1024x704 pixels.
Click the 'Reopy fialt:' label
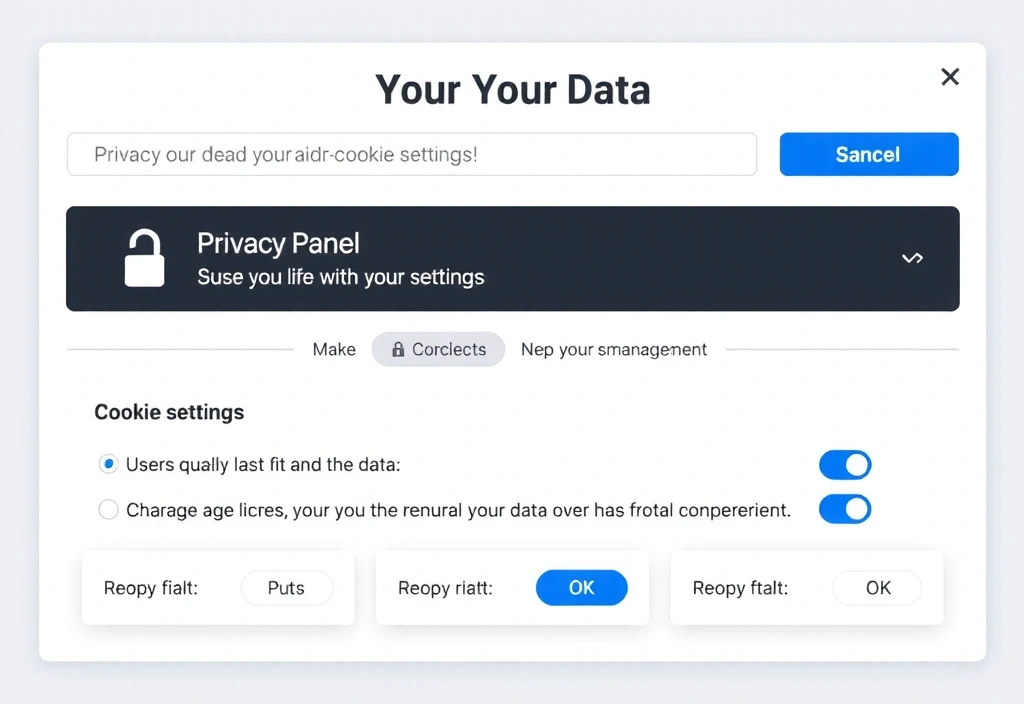151,588
